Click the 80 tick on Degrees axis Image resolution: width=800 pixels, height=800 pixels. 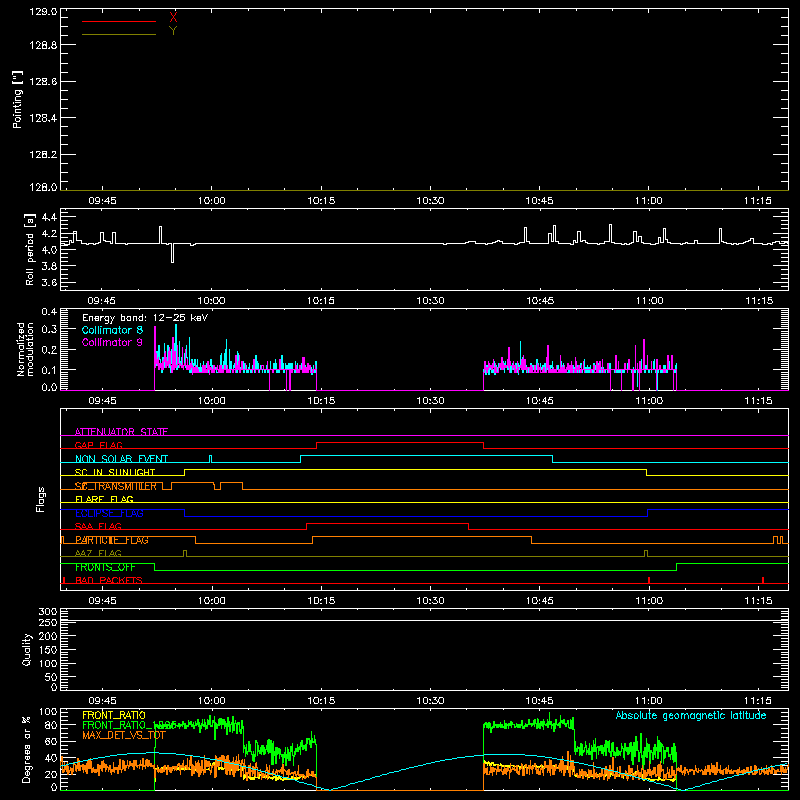51,725
